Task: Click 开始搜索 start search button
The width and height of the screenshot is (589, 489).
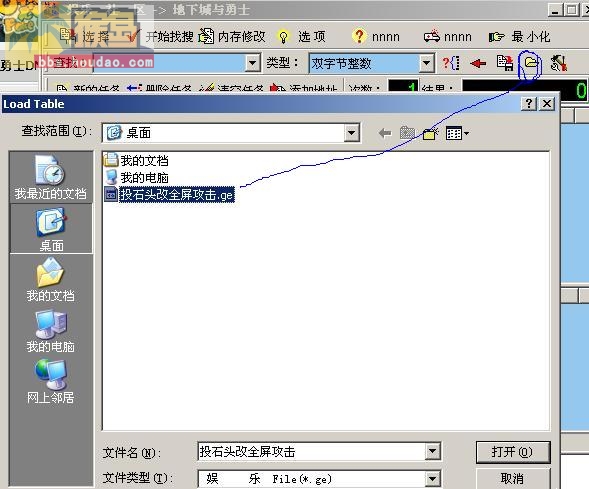Action: (160, 36)
